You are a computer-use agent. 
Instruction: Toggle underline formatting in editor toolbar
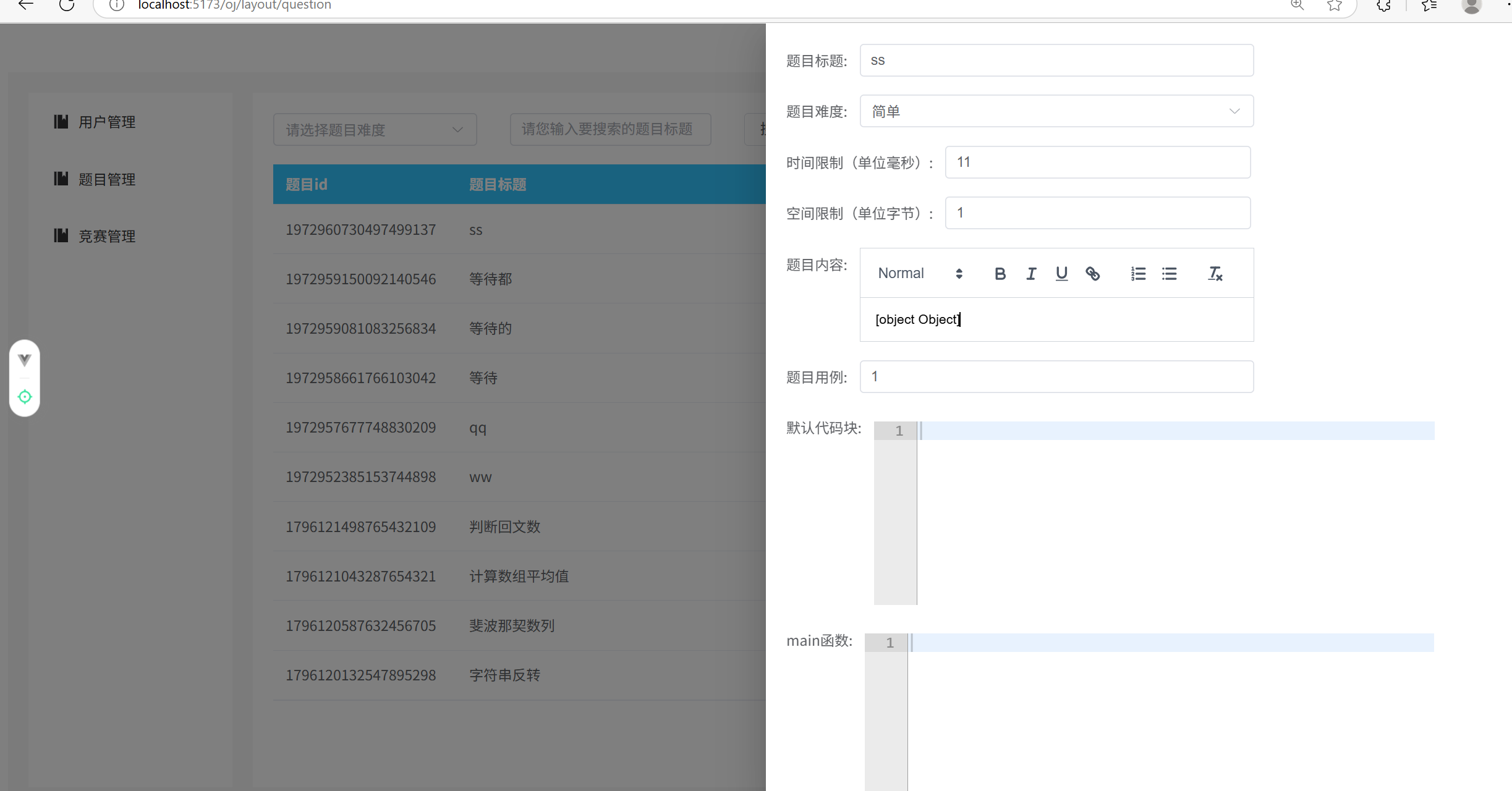pyautogui.click(x=1061, y=274)
